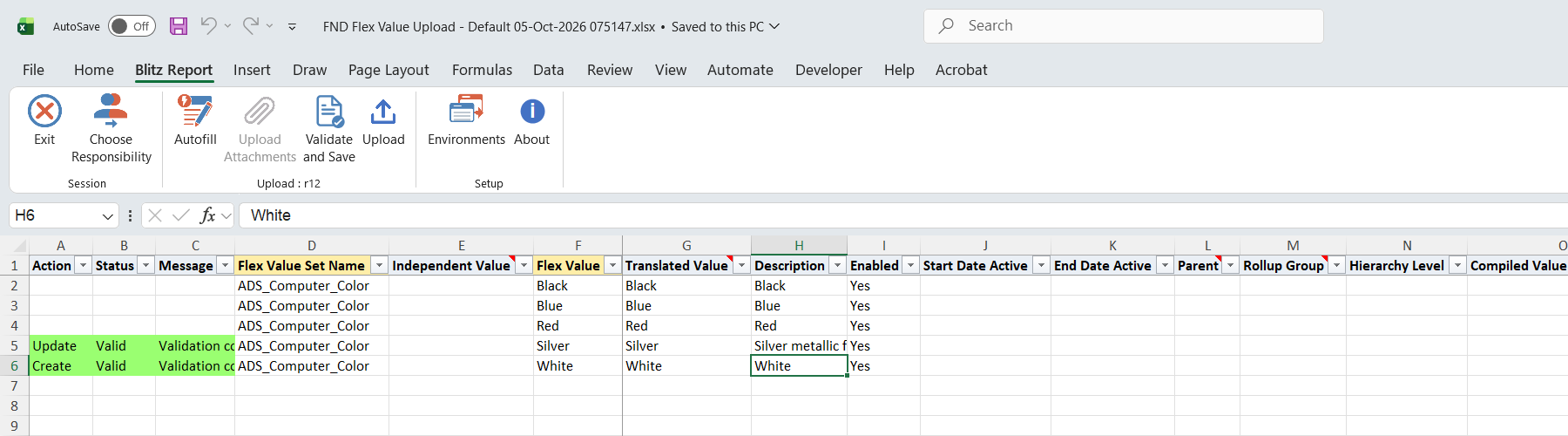The width and height of the screenshot is (1568, 436).
Task: Open the Environments setup
Action: 466,120
